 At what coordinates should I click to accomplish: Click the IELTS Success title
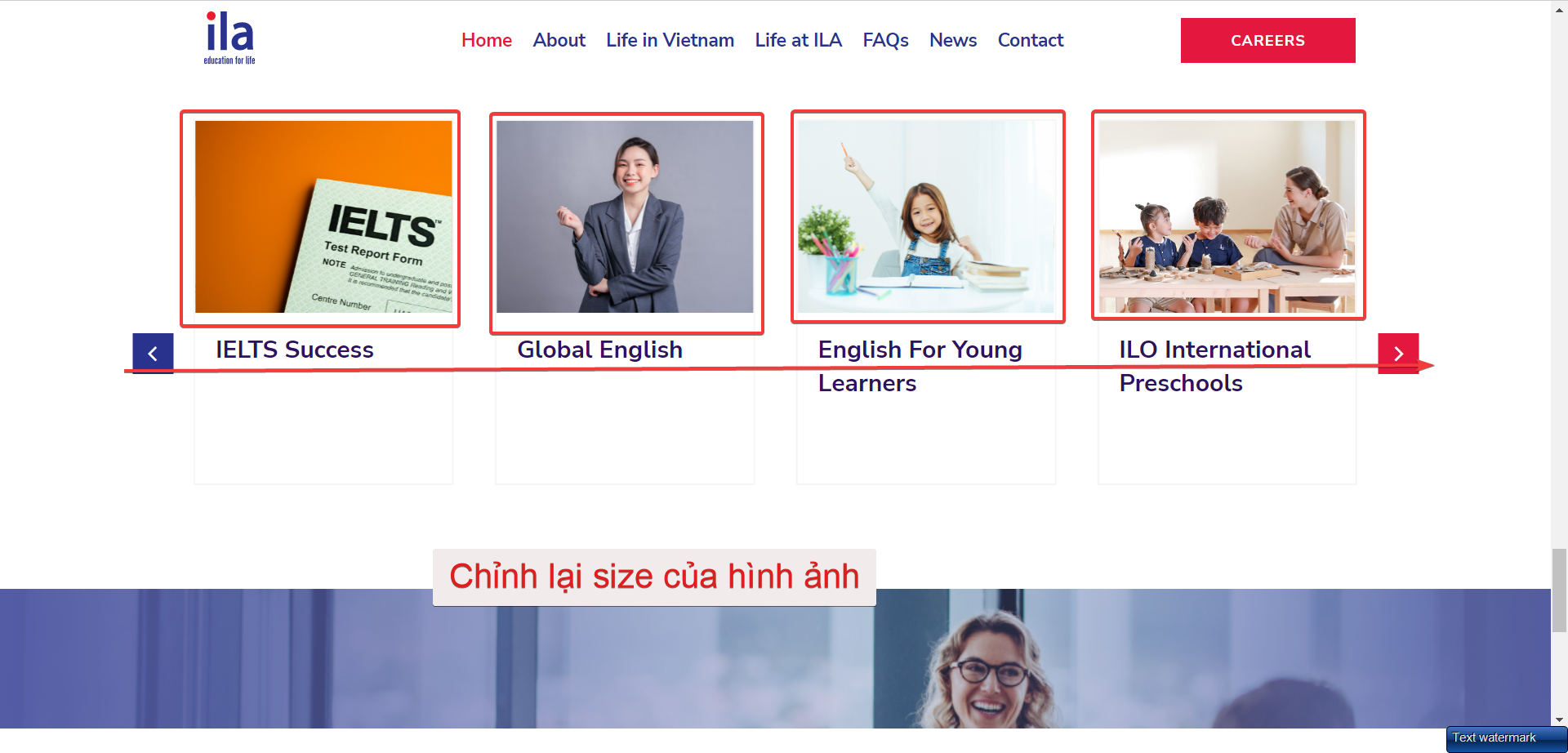[x=295, y=350]
